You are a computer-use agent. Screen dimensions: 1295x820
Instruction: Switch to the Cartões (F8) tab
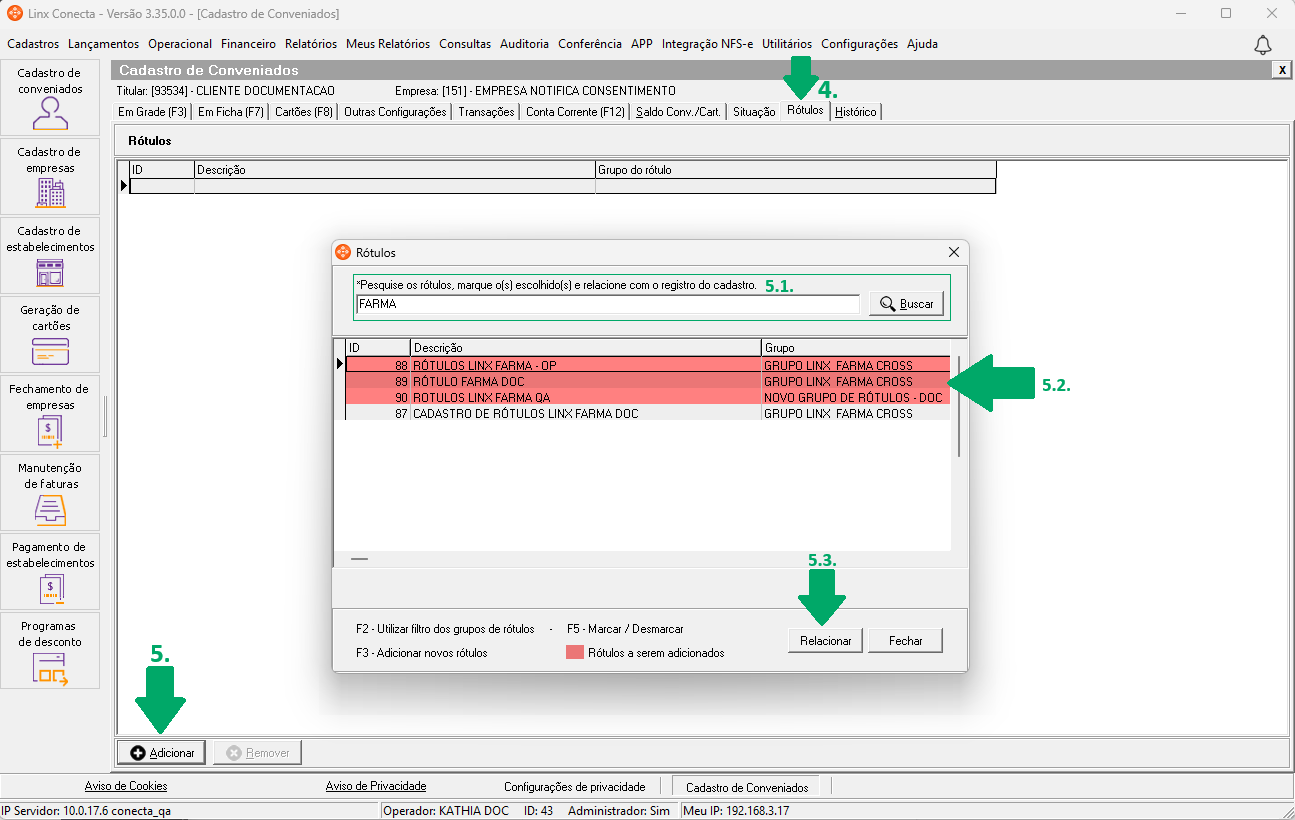point(304,112)
